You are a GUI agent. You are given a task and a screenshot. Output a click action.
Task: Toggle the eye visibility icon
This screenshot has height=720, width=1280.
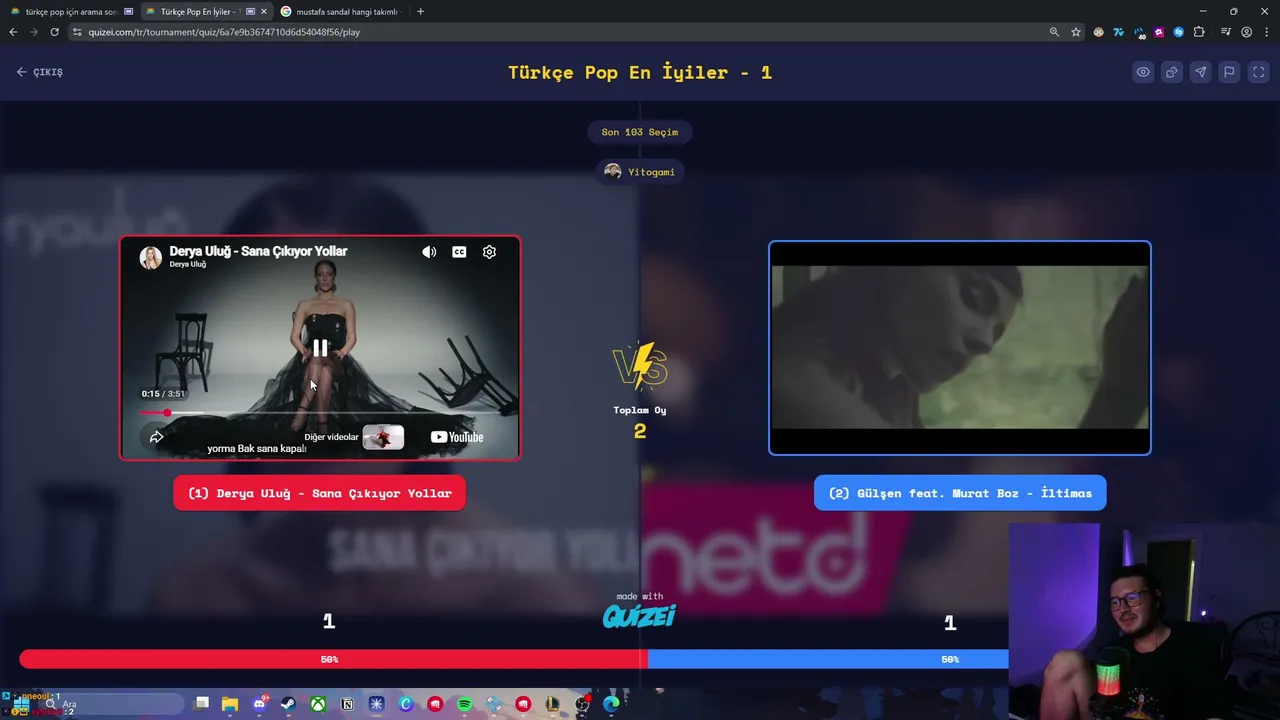[x=1143, y=72]
